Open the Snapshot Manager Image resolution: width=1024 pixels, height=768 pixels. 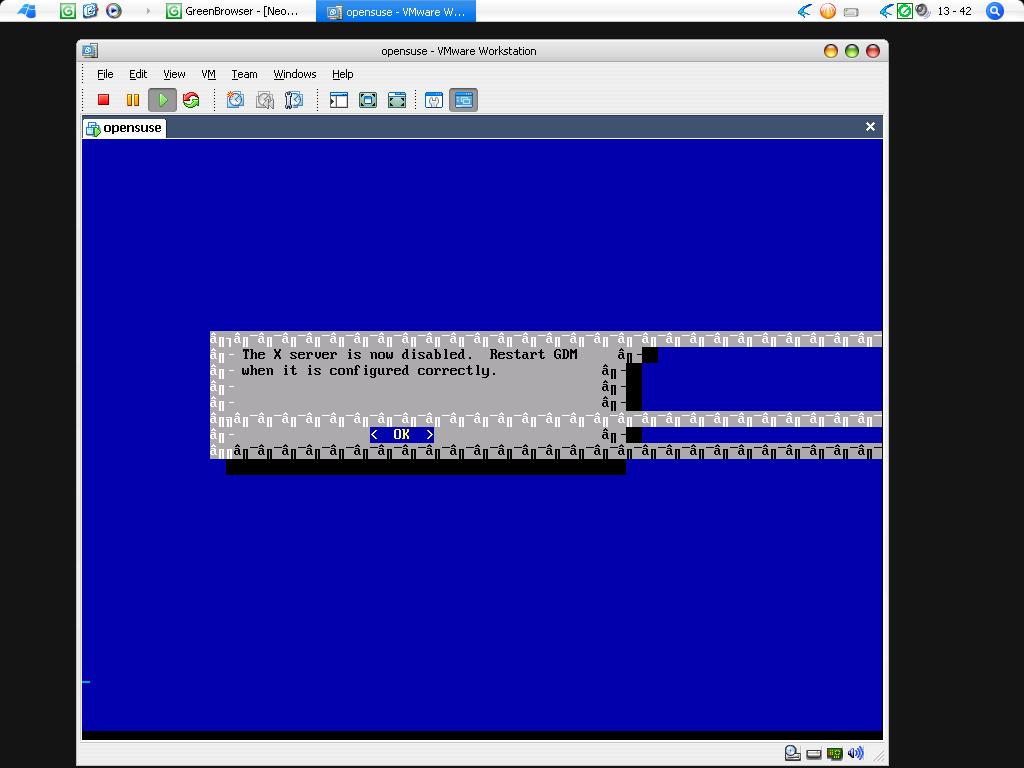tap(292, 99)
